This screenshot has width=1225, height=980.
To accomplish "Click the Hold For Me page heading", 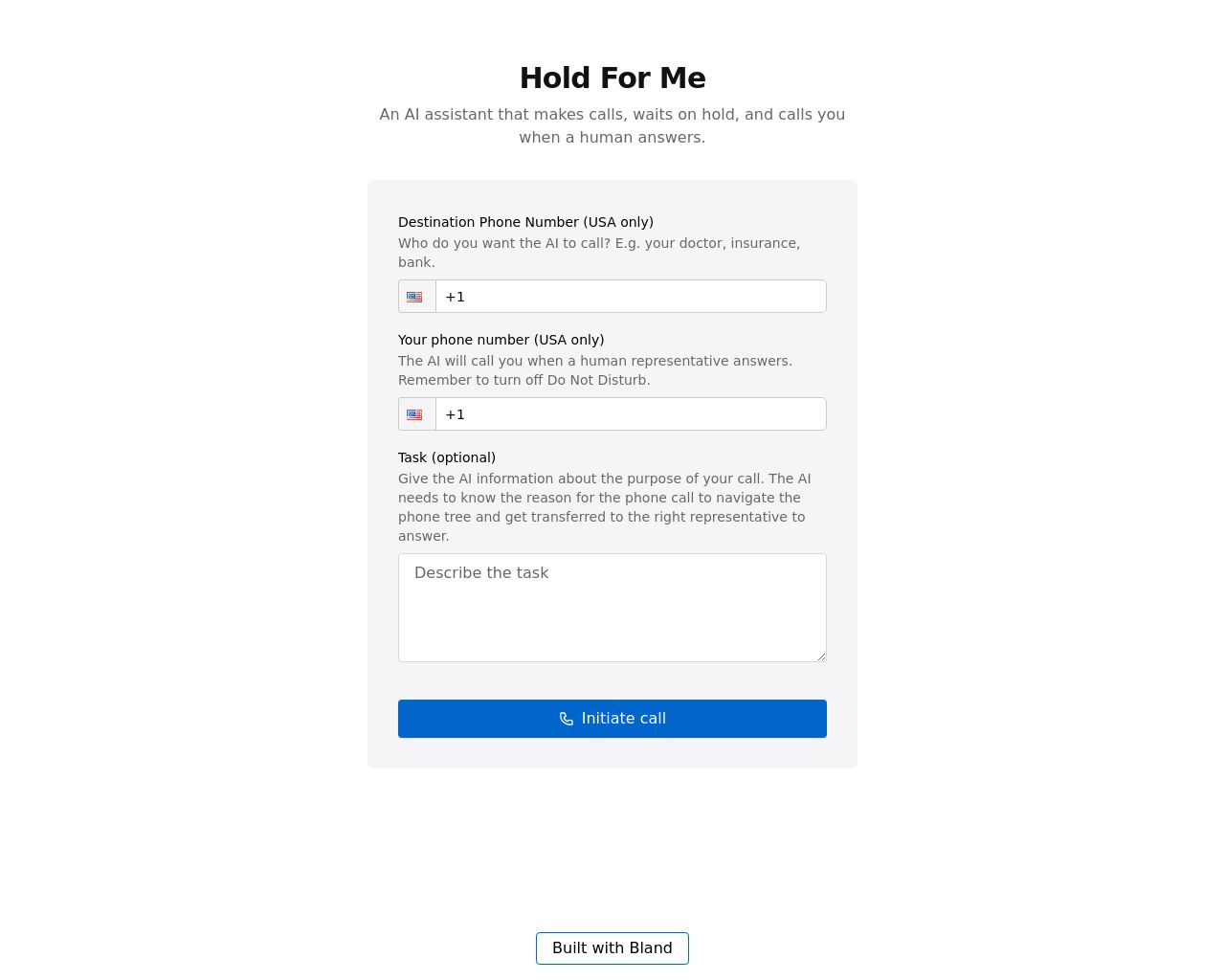I will 612,78.
